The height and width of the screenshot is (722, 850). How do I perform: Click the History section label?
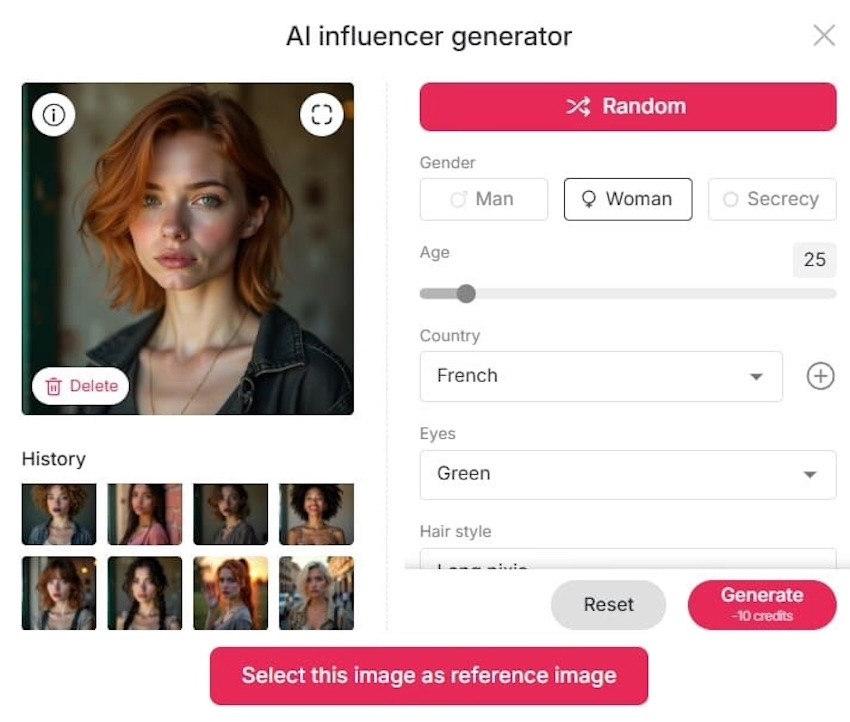pyautogui.click(x=54, y=459)
